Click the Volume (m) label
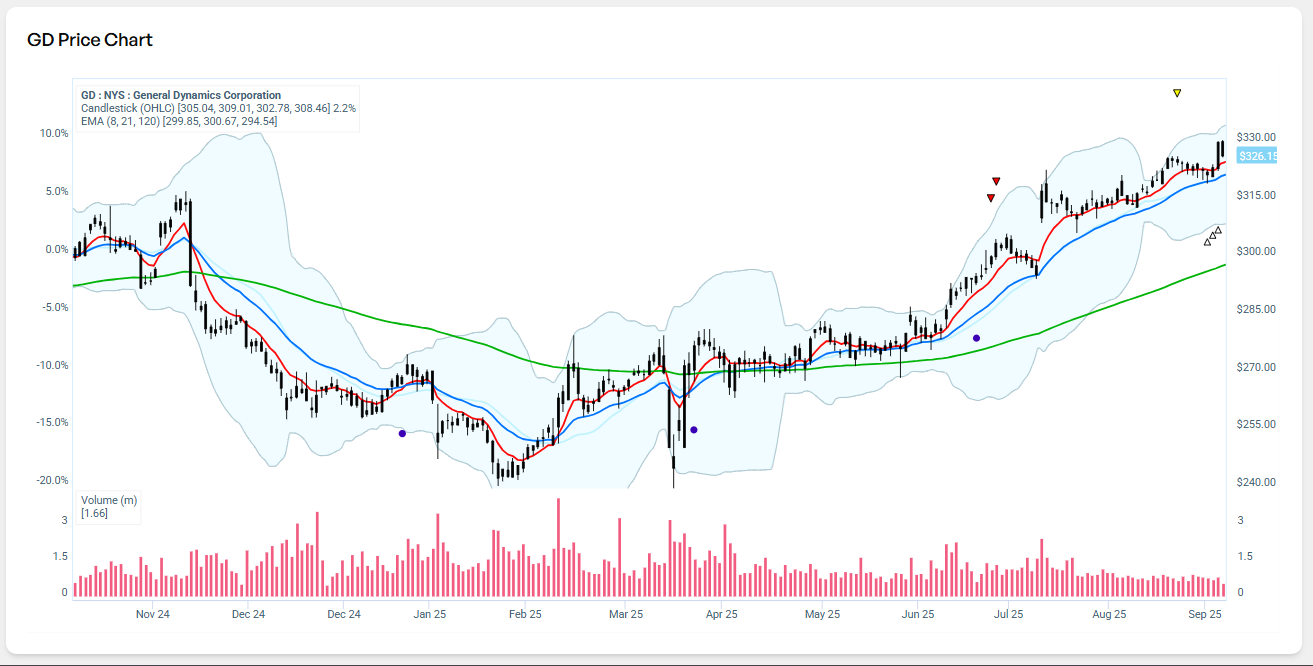Image resolution: width=1313 pixels, height=666 pixels. tap(109, 500)
